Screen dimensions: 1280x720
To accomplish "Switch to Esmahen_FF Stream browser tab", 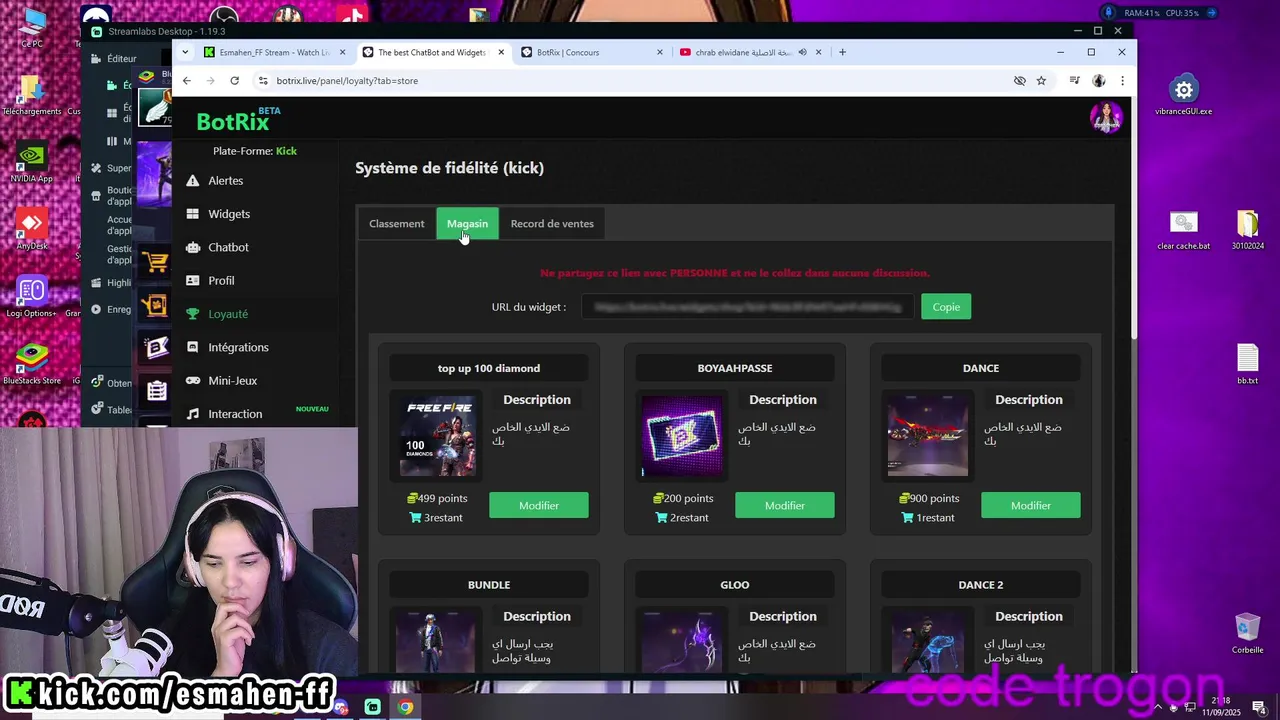I will [275, 52].
